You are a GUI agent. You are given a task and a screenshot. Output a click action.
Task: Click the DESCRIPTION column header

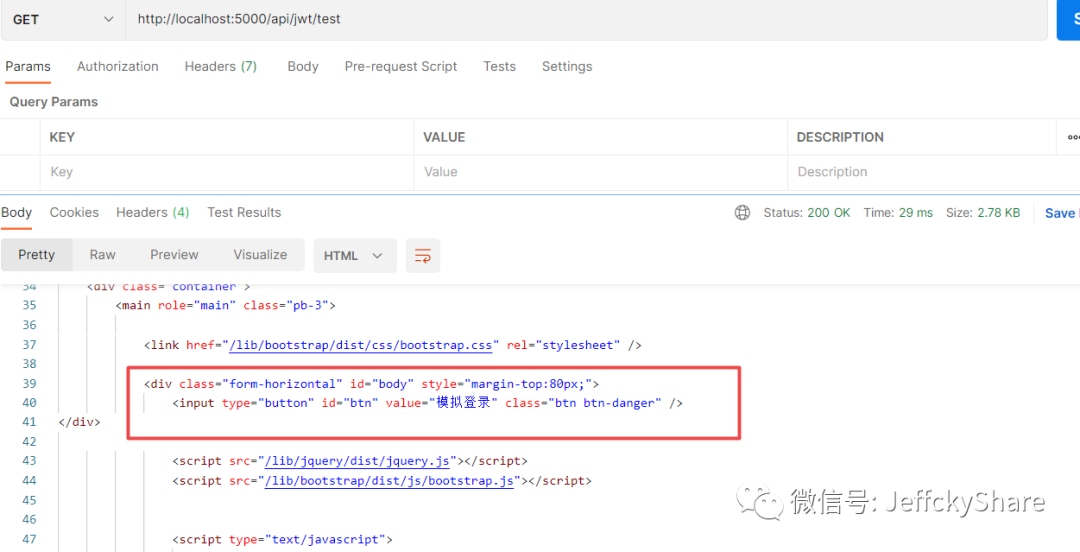pos(840,137)
